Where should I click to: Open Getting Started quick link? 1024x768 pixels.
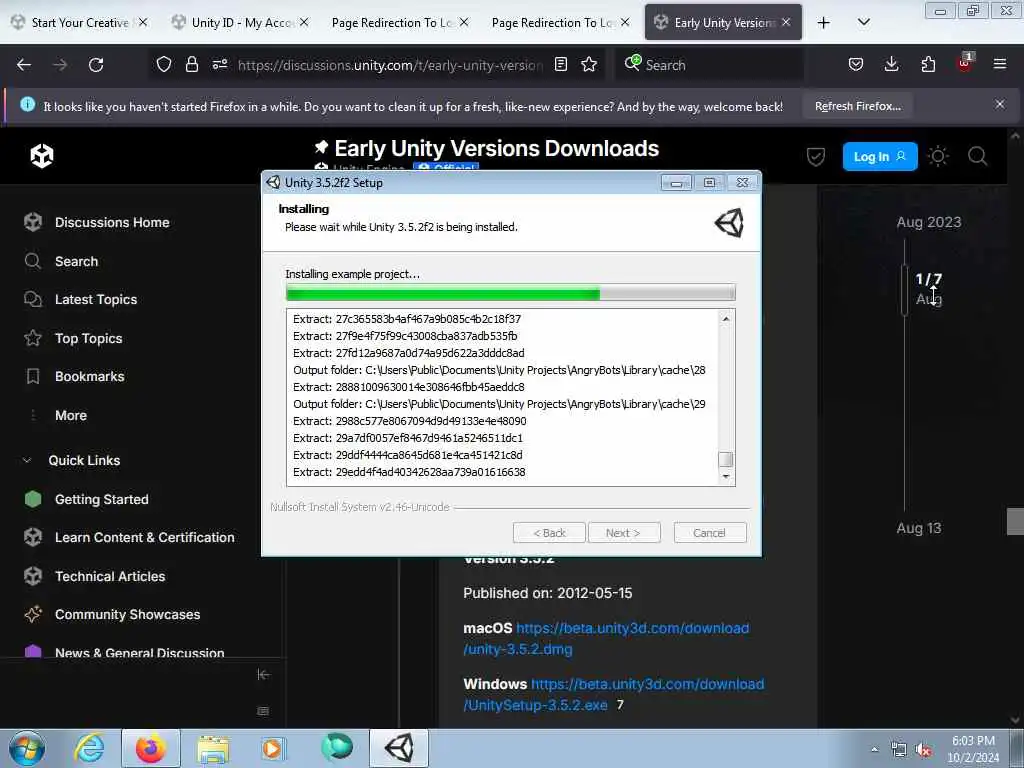tap(101, 500)
